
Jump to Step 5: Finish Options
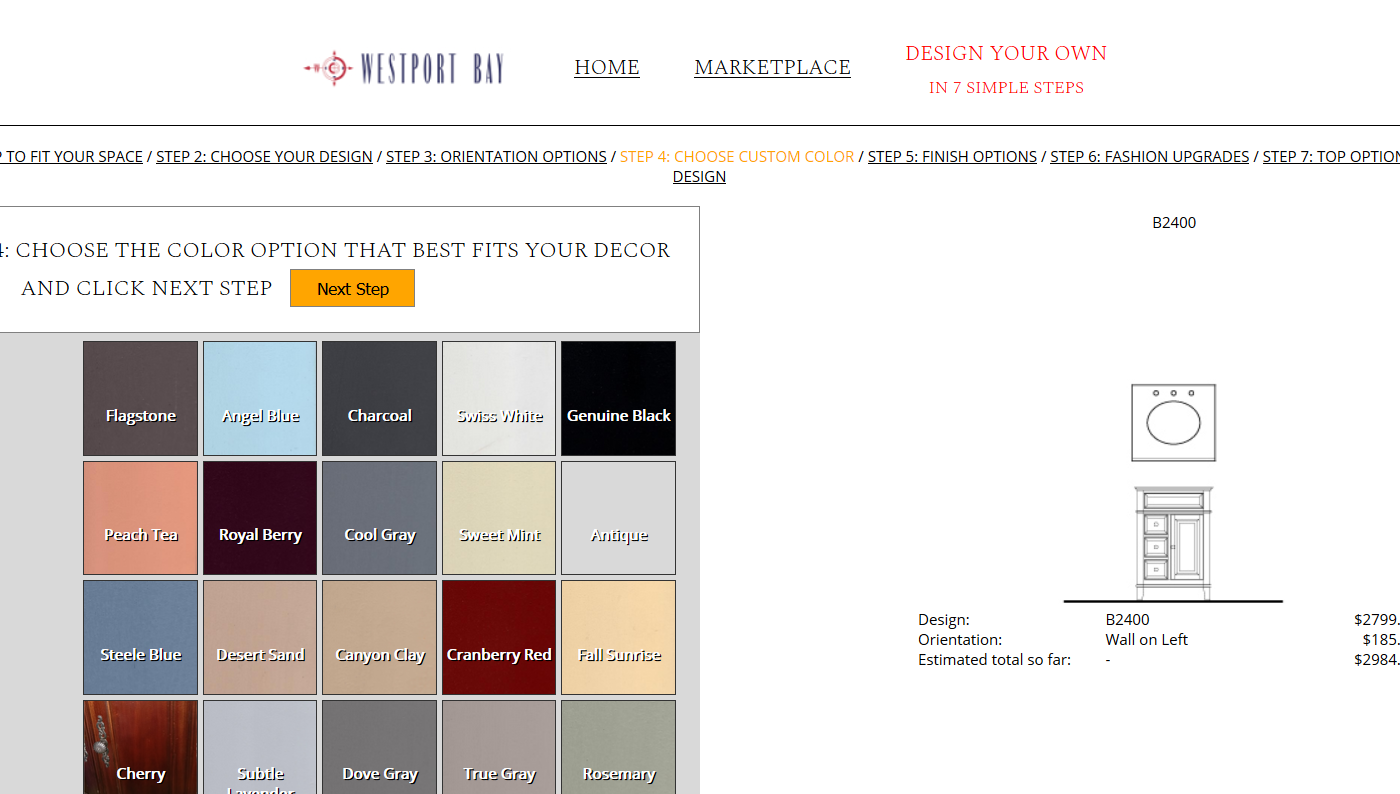tap(952, 157)
